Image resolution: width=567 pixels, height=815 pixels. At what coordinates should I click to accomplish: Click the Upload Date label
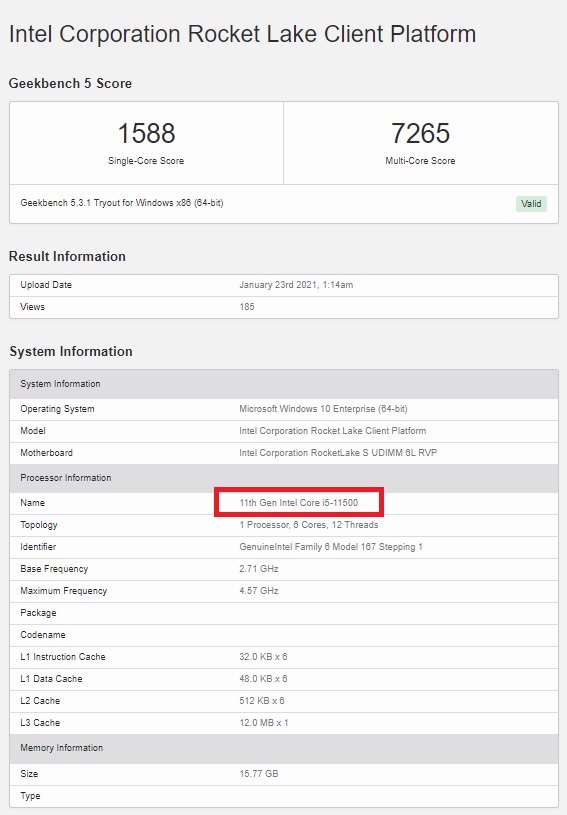pyautogui.click(x=46, y=285)
